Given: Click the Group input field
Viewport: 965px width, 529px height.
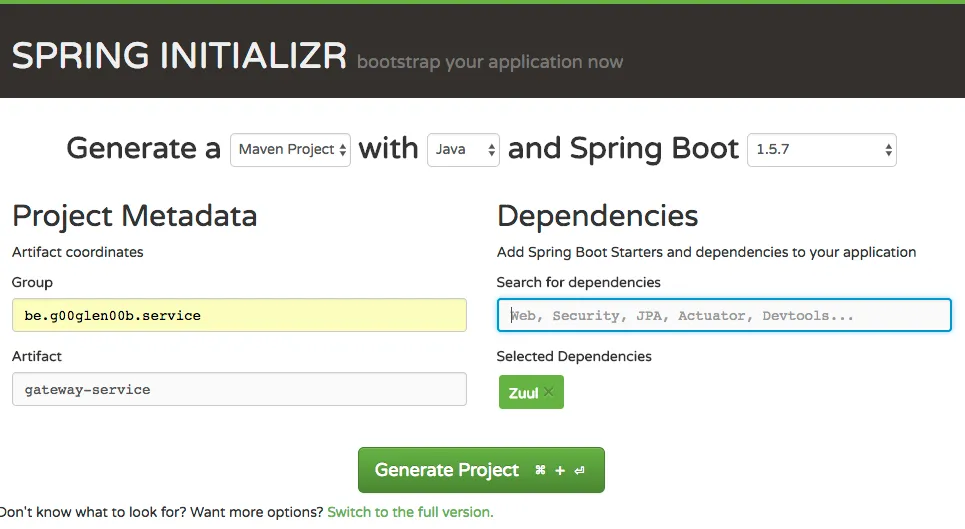Looking at the screenshot, I should click(239, 315).
